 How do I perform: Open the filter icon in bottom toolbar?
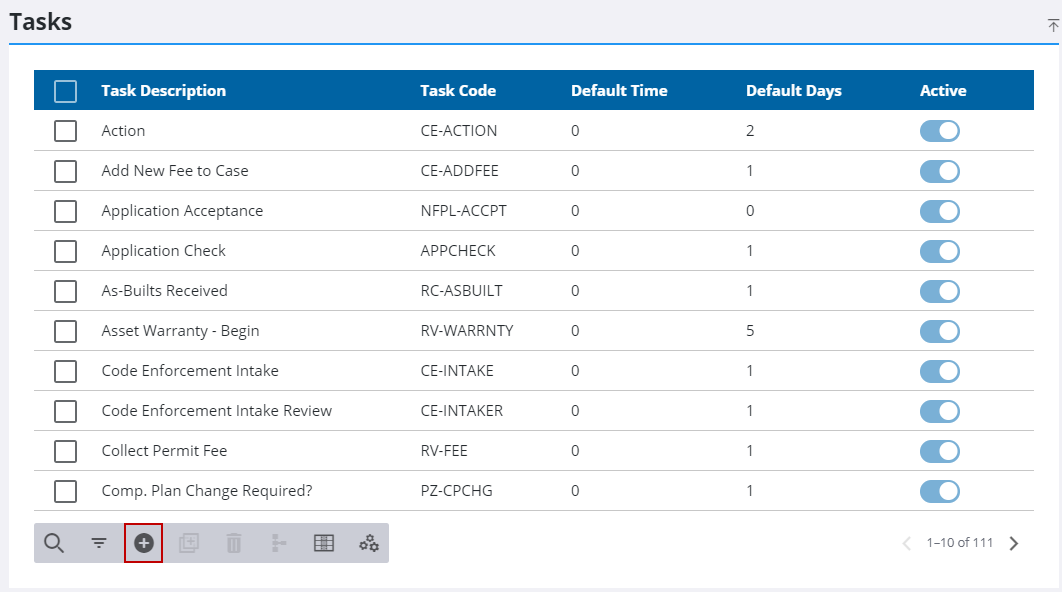pos(99,543)
